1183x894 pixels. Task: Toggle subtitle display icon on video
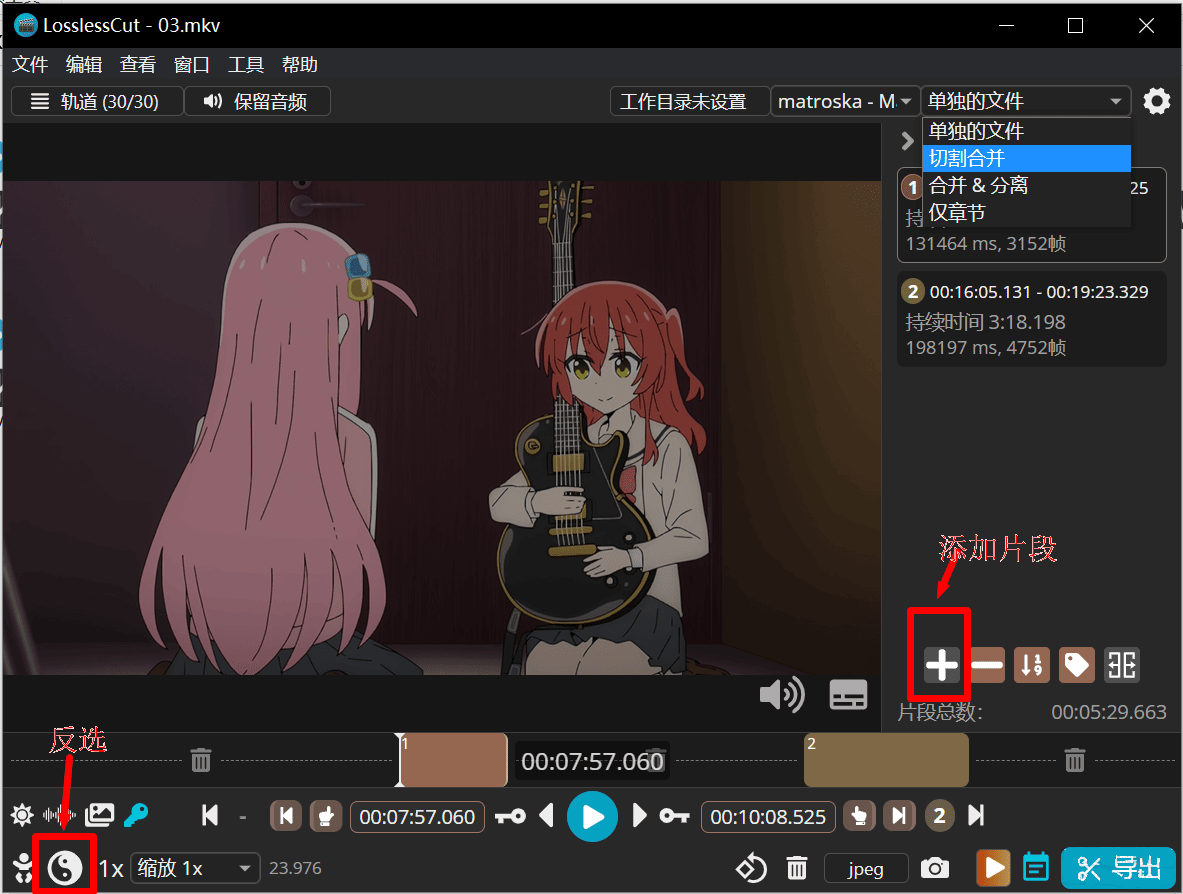click(848, 695)
